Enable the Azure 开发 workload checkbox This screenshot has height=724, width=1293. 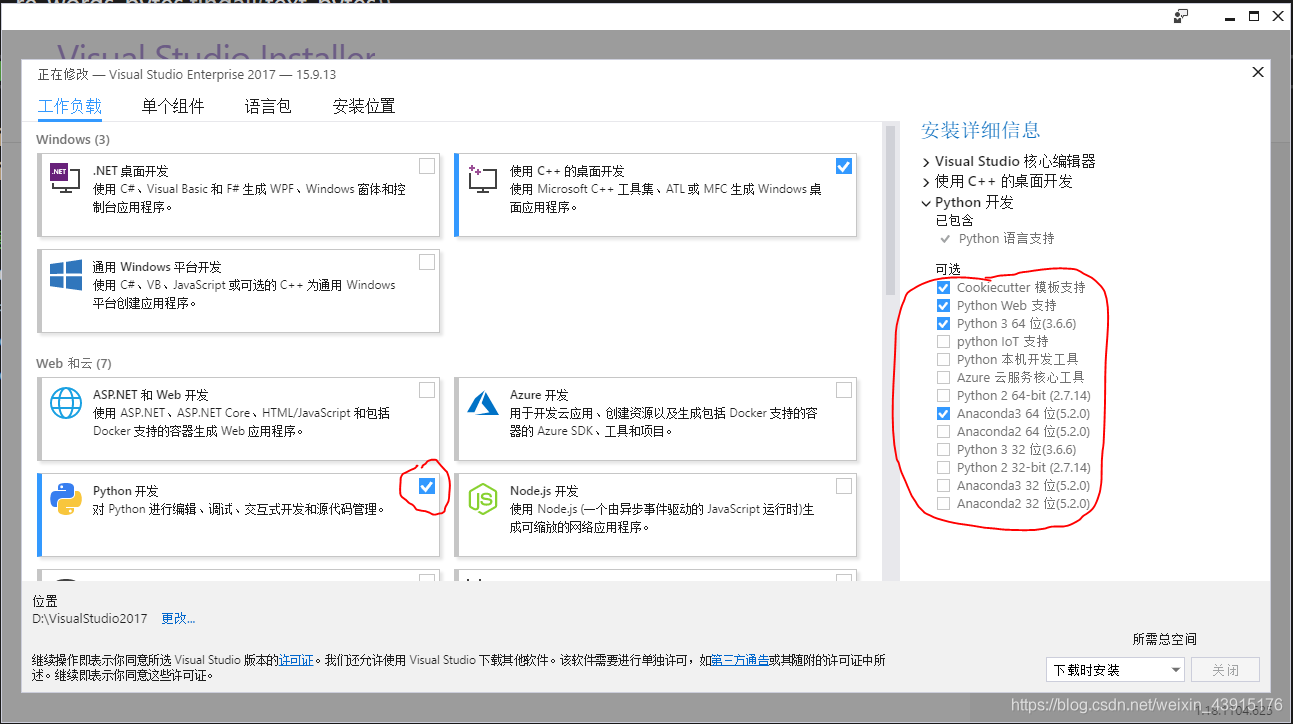844,390
